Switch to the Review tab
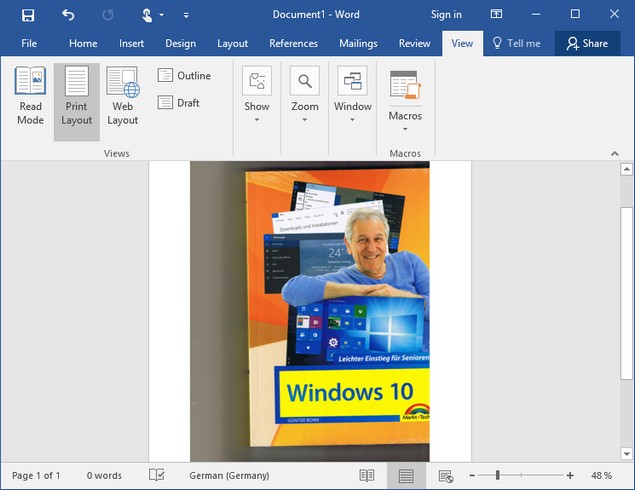The height and width of the screenshot is (490, 635). click(x=414, y=43)
